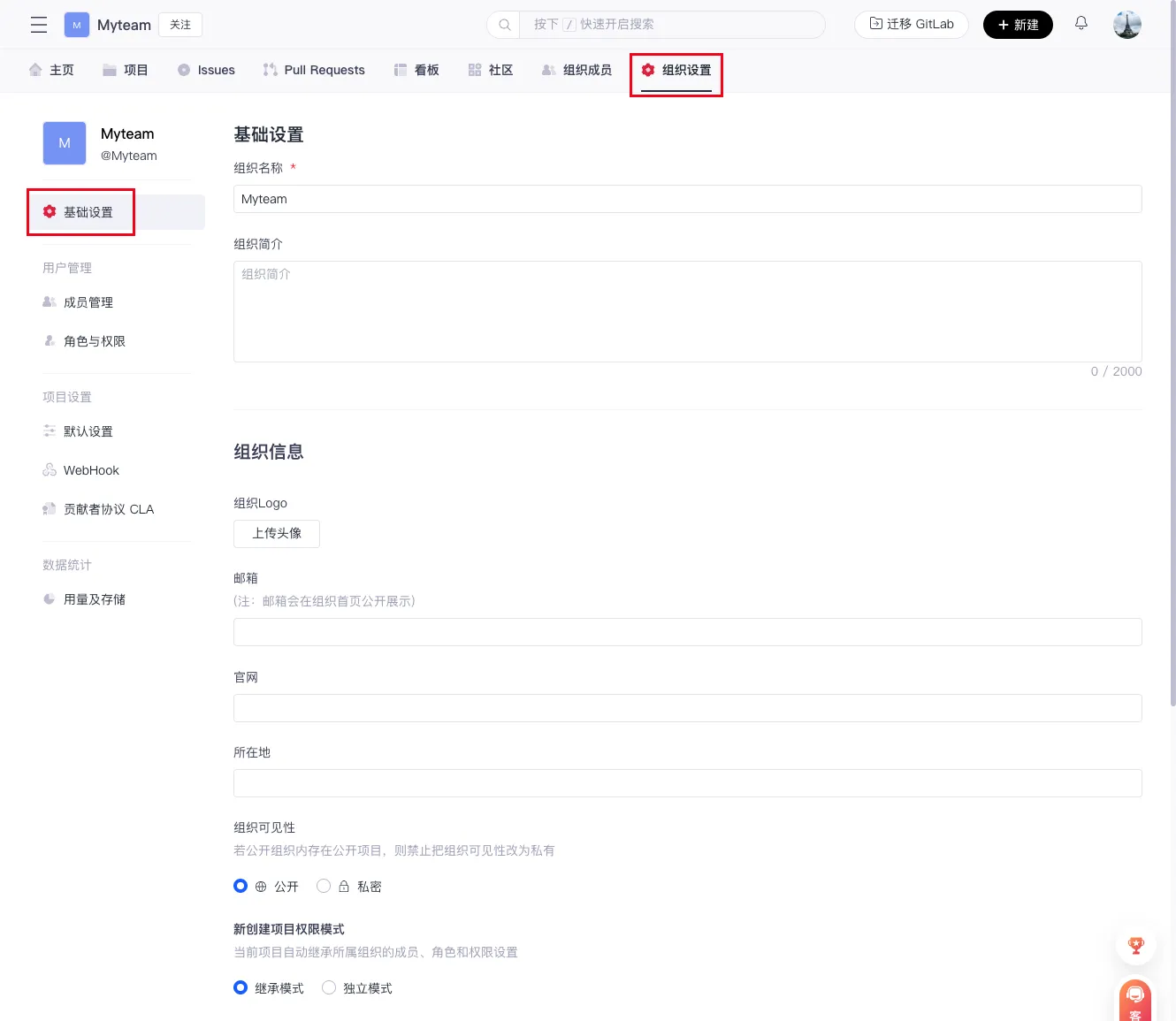Viewport: 1176px width, 1021px height.
Task: Open the hamburger menu icon
Action: coord(39,25)
